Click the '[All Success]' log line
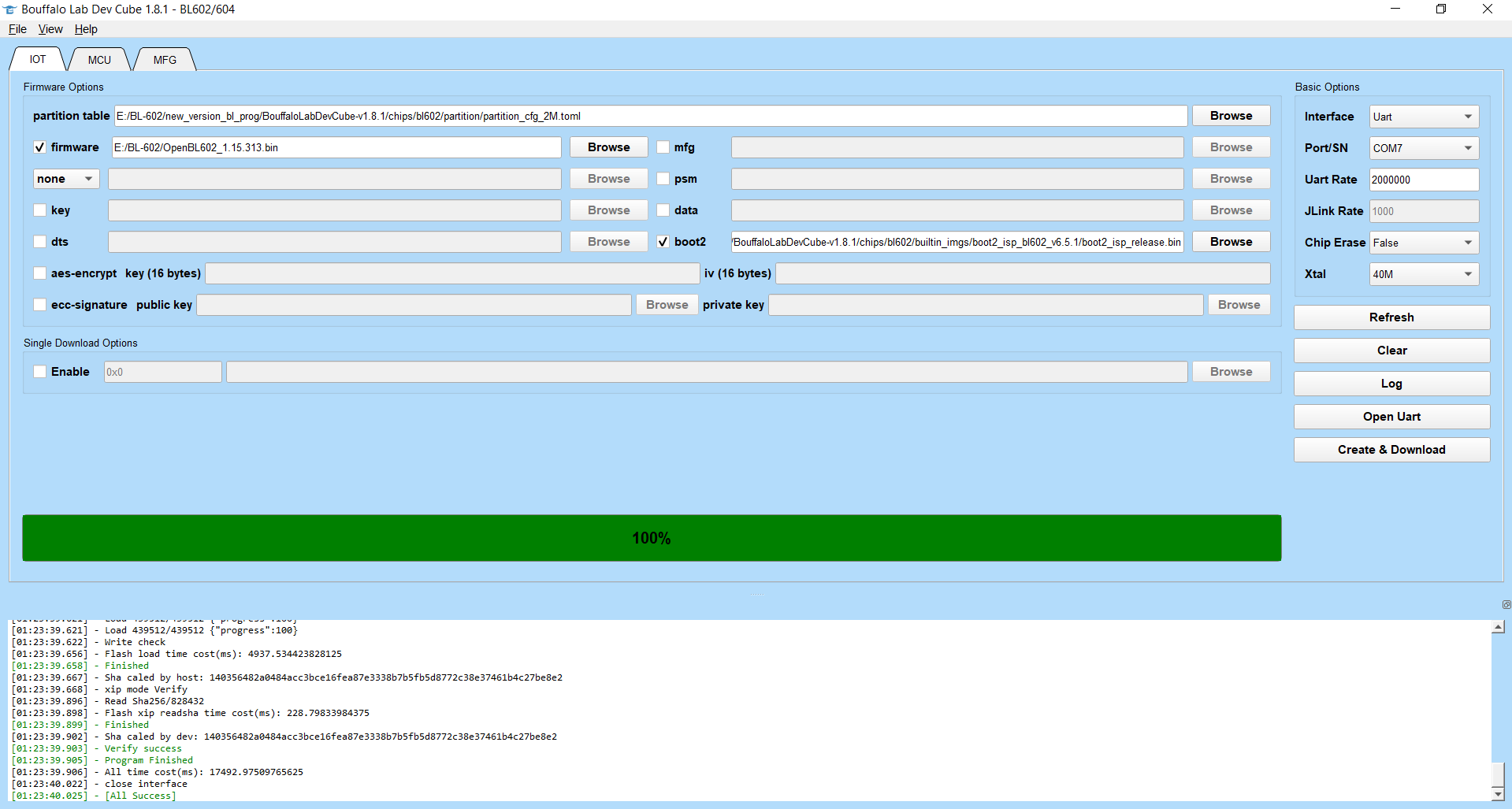The width and height of the screenshot is (1512, 809). (94, 796)
